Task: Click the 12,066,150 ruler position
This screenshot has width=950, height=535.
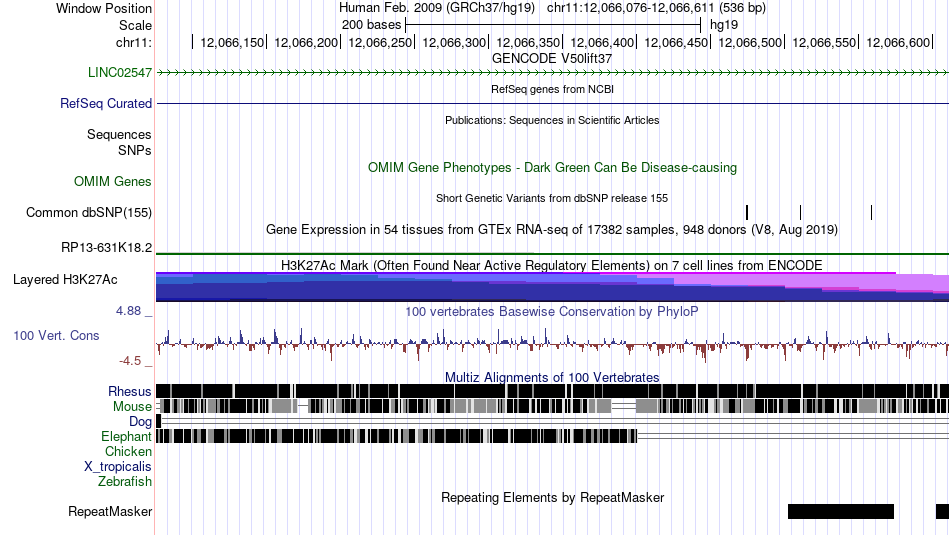Action: coord(232,42)
